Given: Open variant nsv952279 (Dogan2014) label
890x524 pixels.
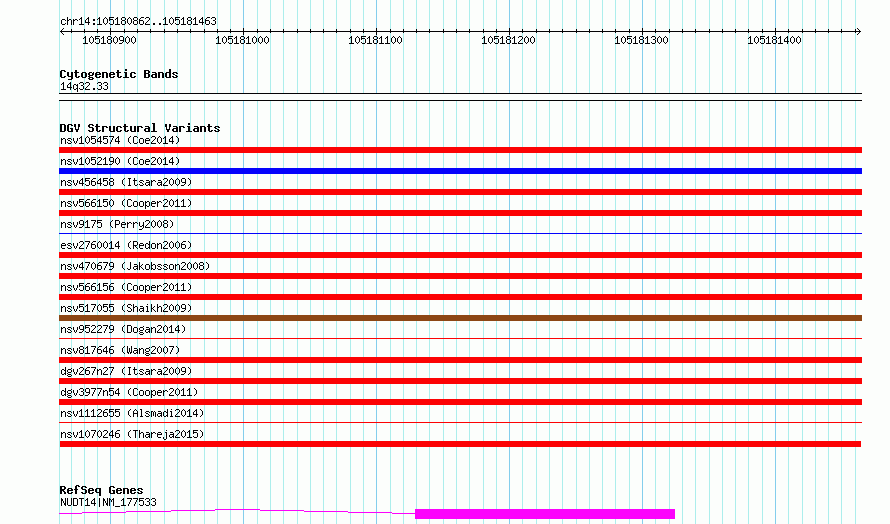Looking at the screenshot, I should click(x=123, y=329).
